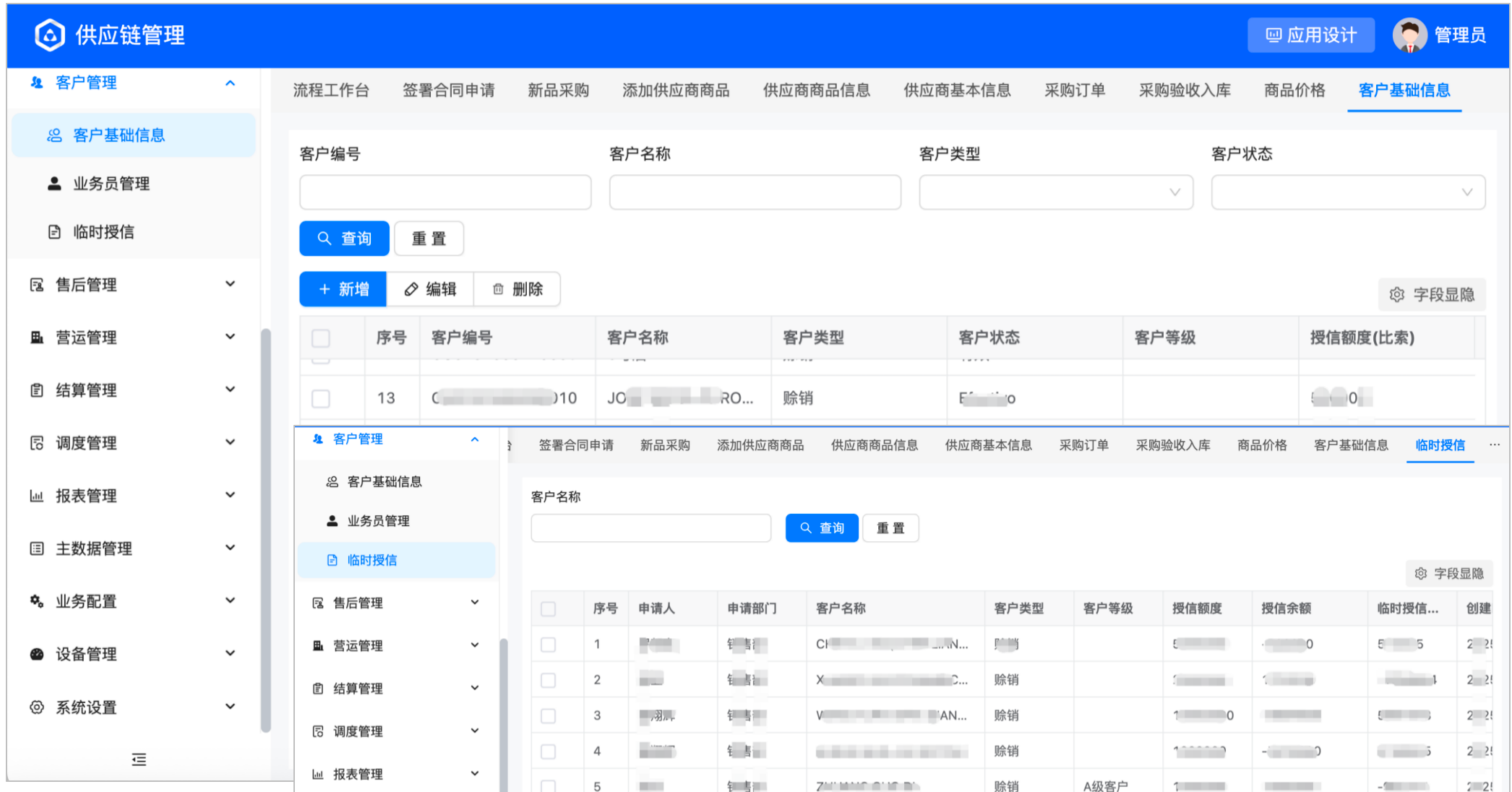Tick the checkbox for row 2 in the 临时授信 table
This screenshot has height=792, width=1512.
pos(549,680)
